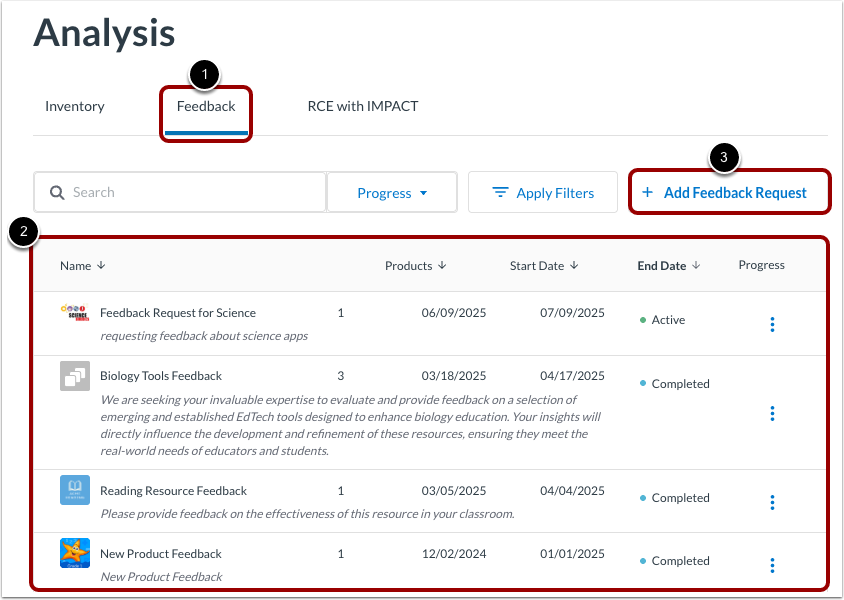Click the Products column header
This screenshot has width=844, height=600.
coord(409,266)
